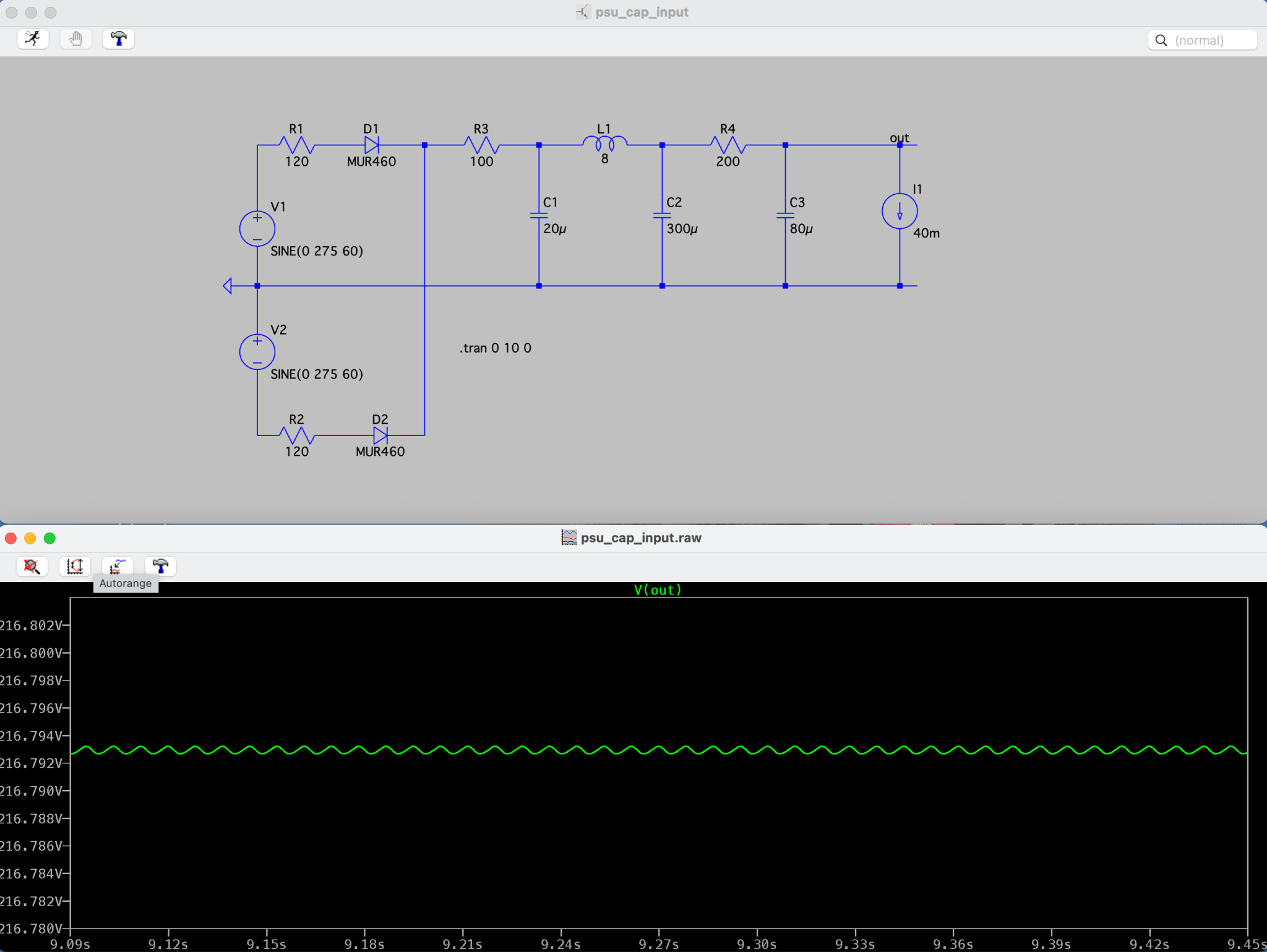Click the green V(out) waveform trace
This screenshot has width=1267, height=952.
(659, 750)
